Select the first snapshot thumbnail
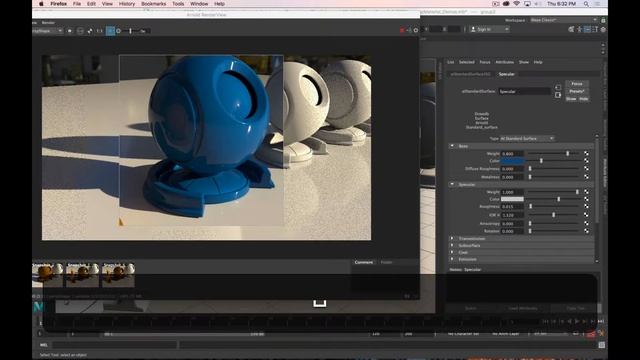This screenshot has height=360, width=640. [x=48, y=275]
